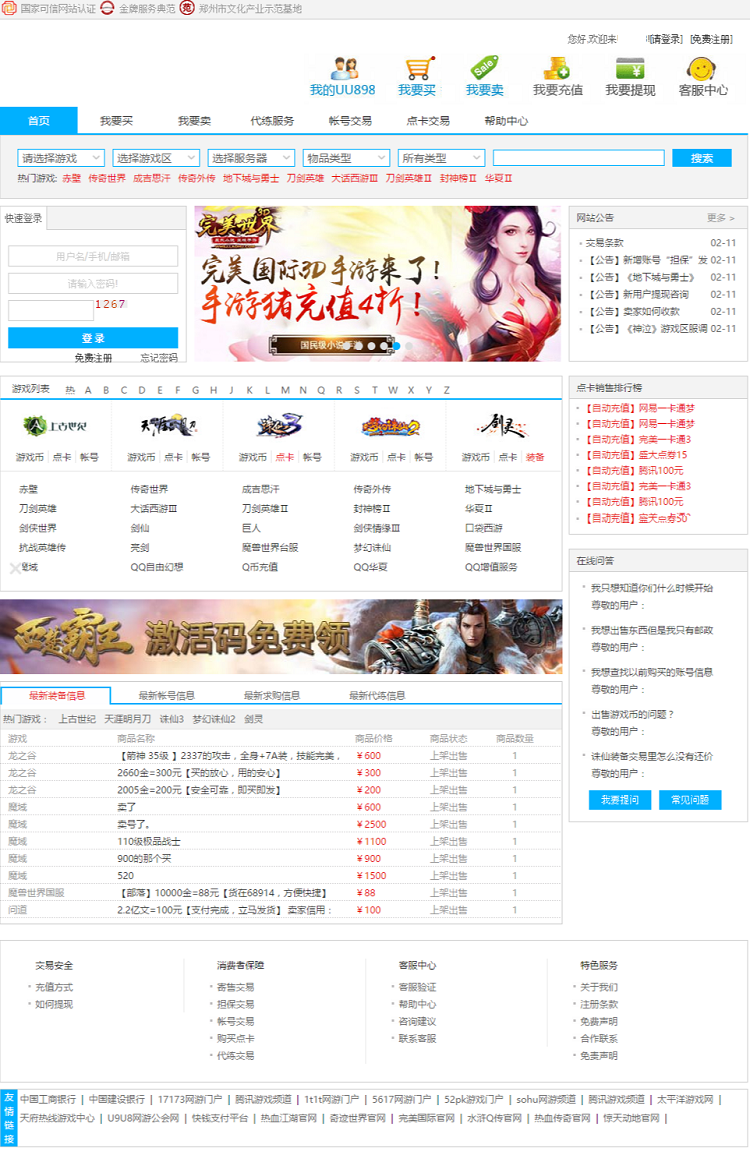Screen dimensions: 750x1158
Task: Click 装备 under the 剑灵 logo
Action: coord(535,457)
